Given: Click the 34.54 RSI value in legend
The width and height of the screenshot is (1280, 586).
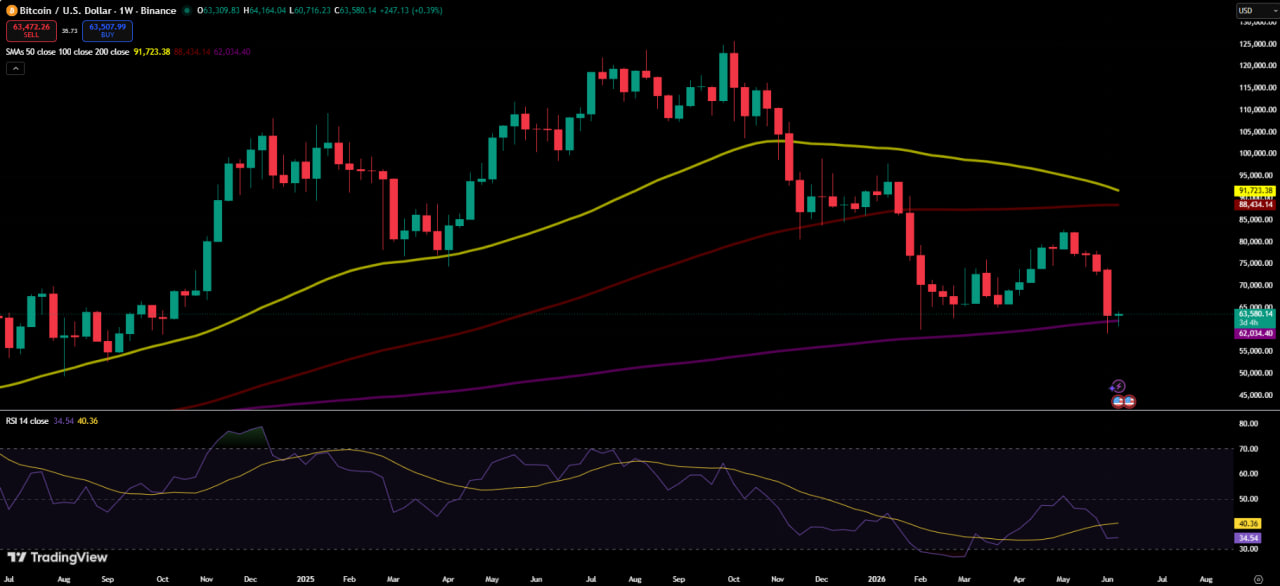Looking at the screenshot, I should pos(62,421).
